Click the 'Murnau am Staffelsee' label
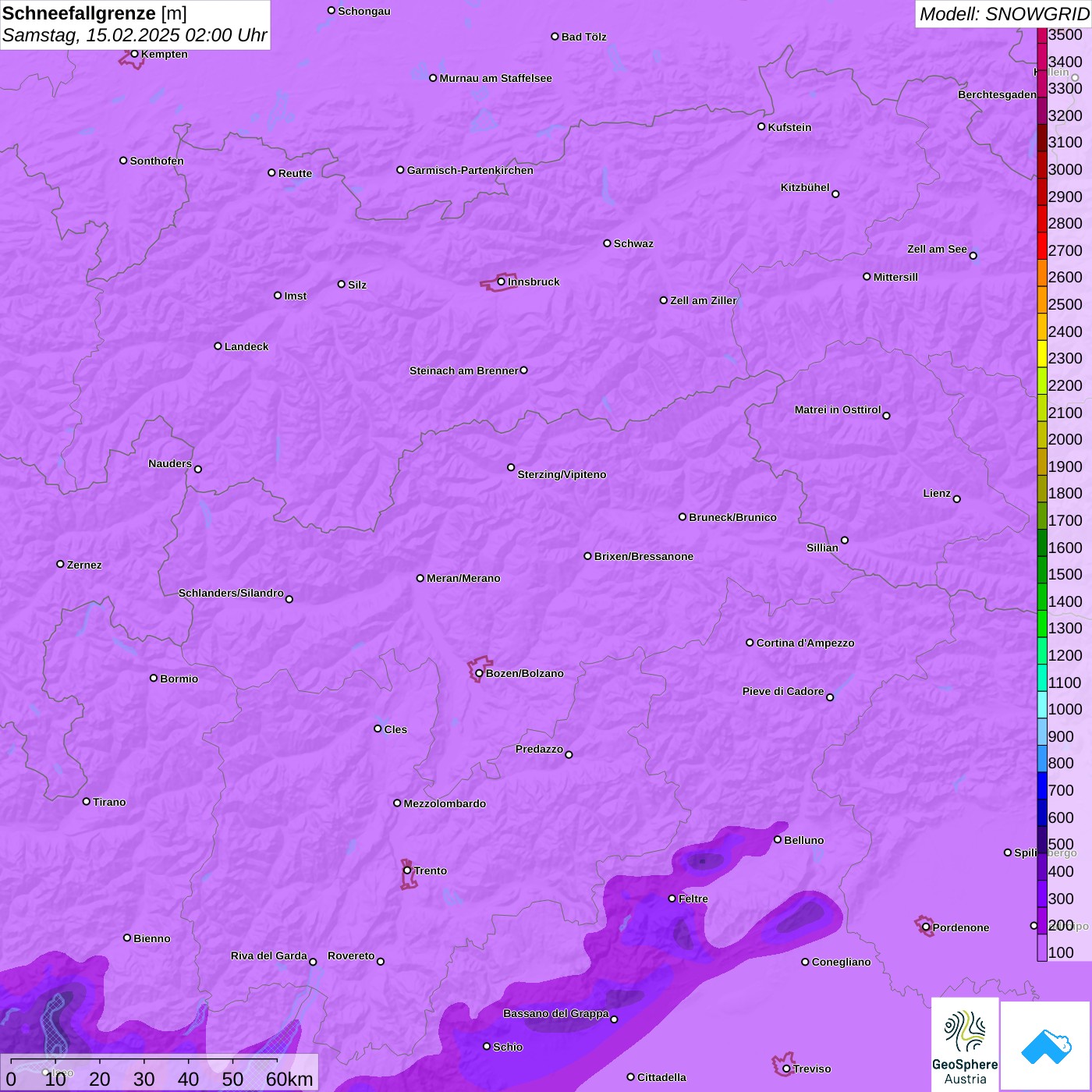The image size is (1092, 1092). 496,78
